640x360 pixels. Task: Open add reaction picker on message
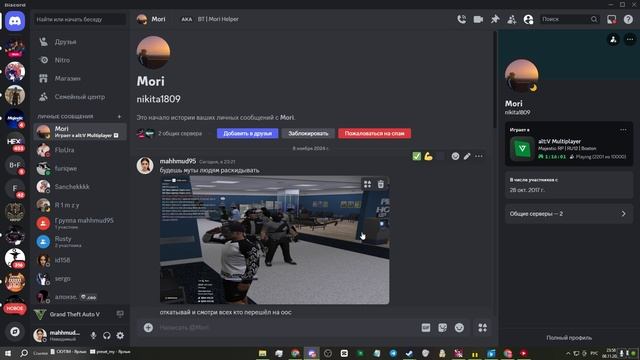(x=455, y=156)
